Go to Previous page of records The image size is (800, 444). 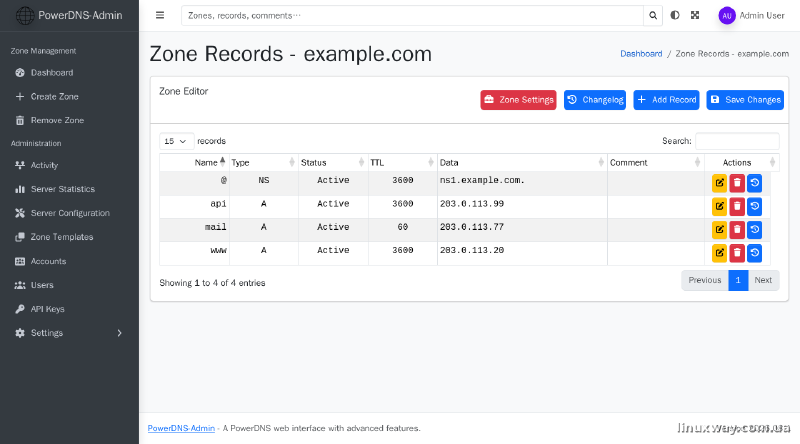[705, 280]
